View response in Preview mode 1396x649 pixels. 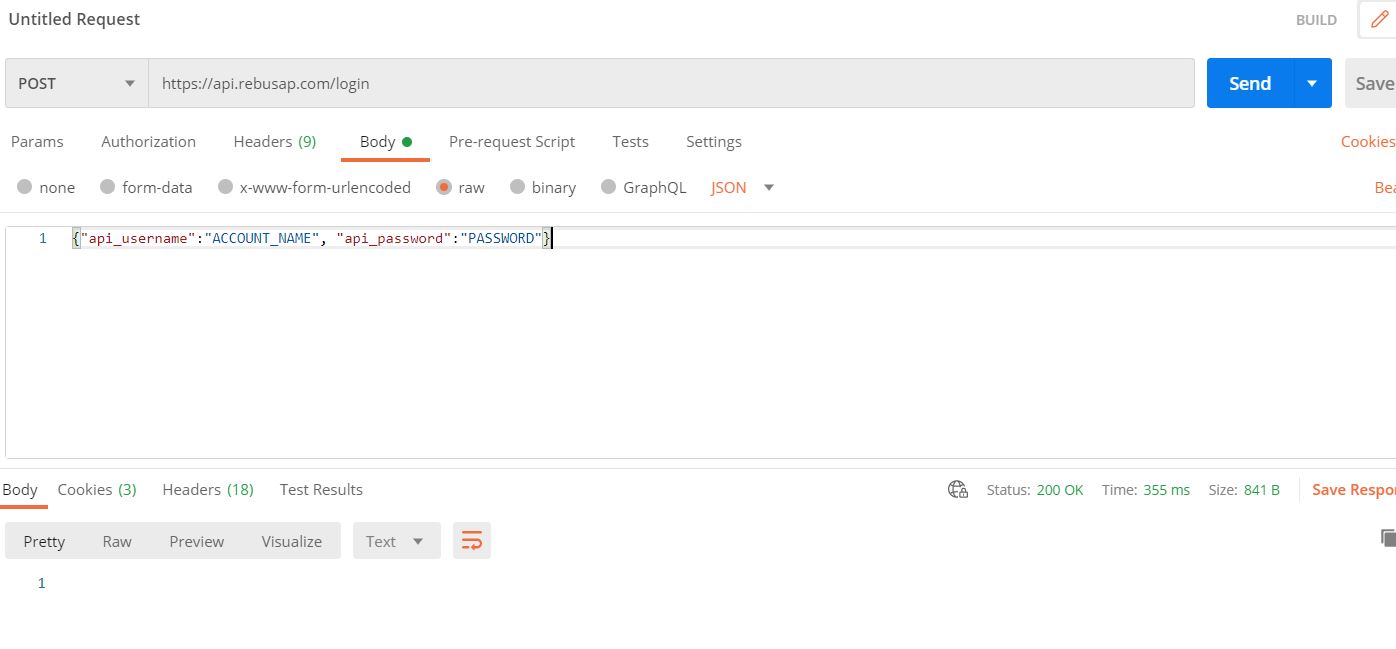[196, 540]
